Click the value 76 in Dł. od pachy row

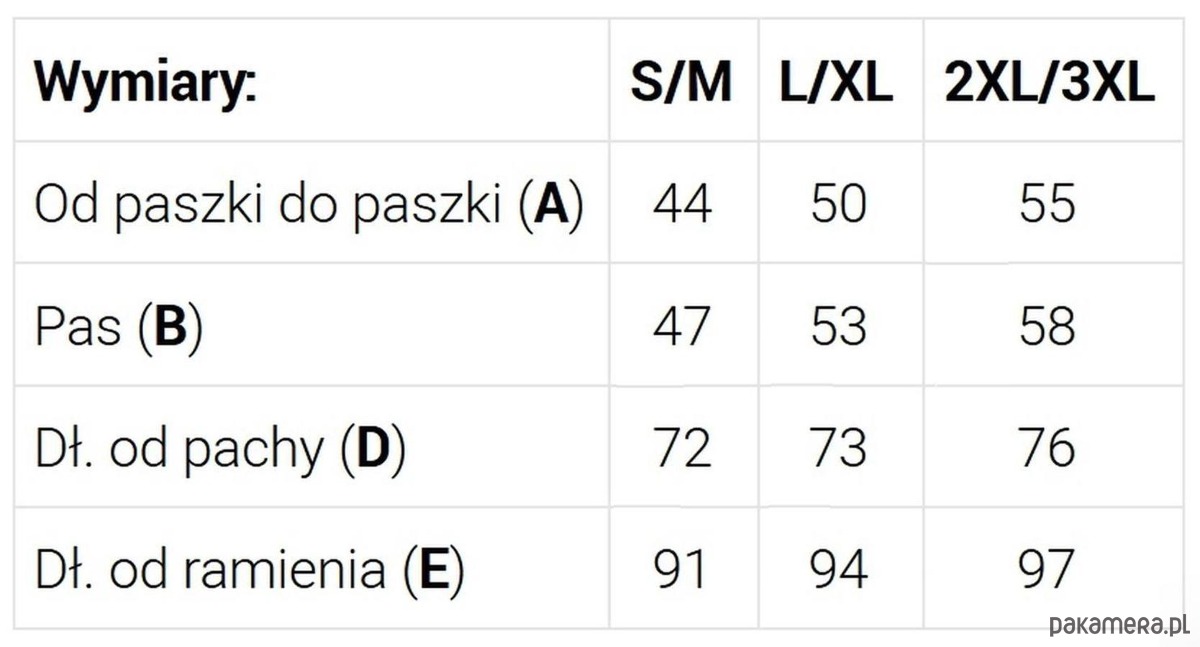click(x=1048, y=448)
